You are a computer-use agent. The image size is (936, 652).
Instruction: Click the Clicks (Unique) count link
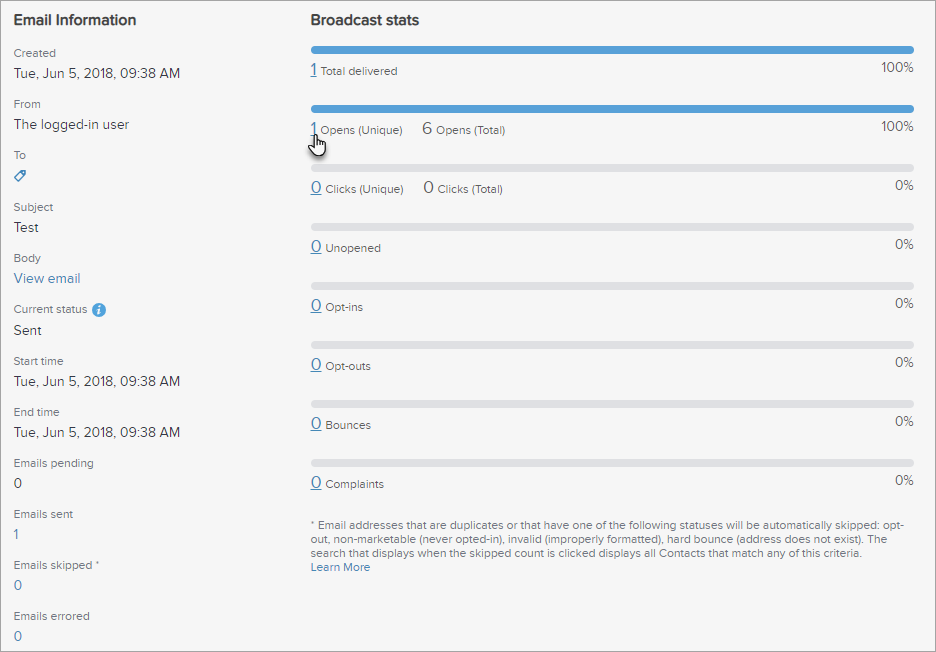(316, 188)
